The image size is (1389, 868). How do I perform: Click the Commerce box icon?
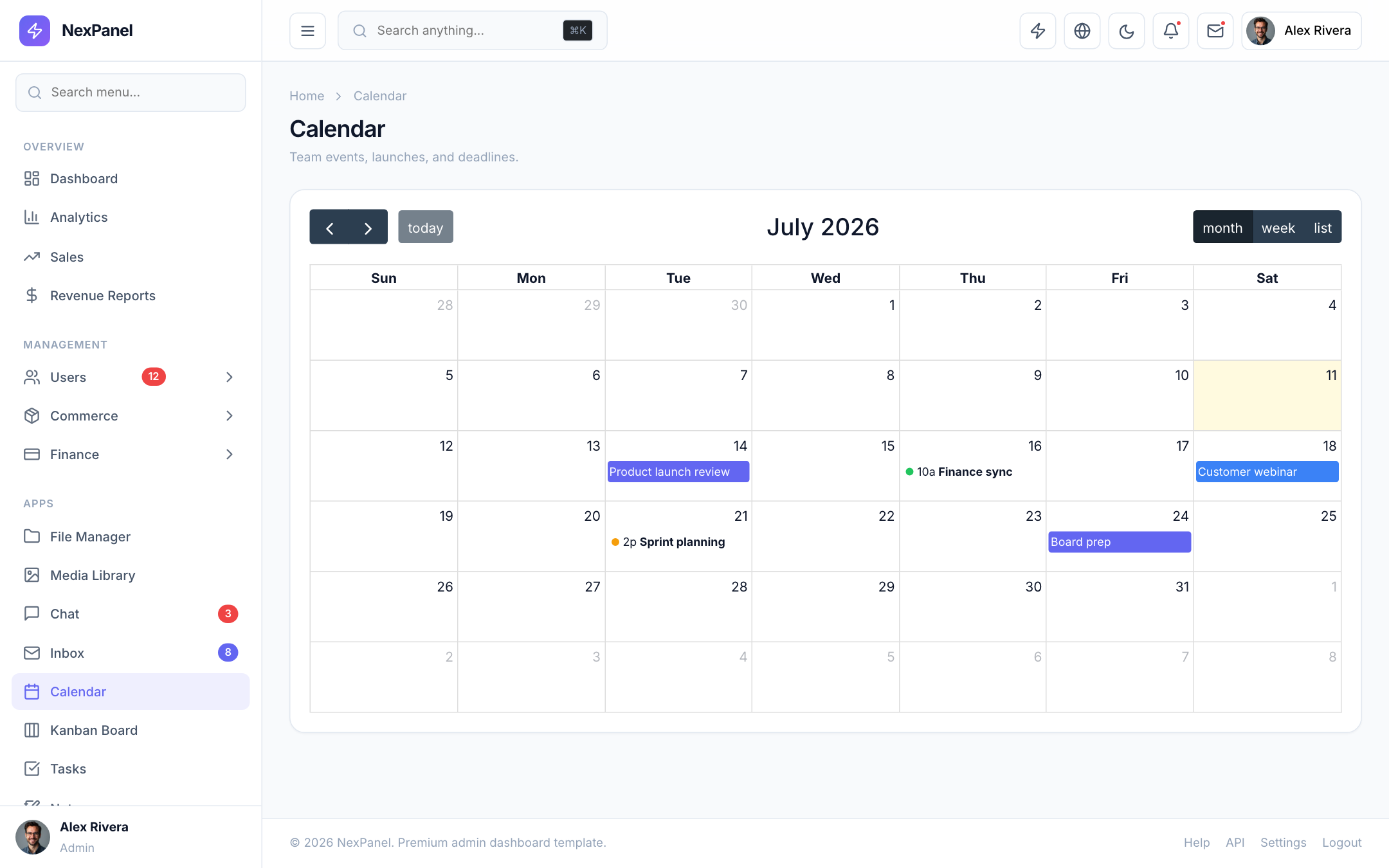tap(32, 415)
